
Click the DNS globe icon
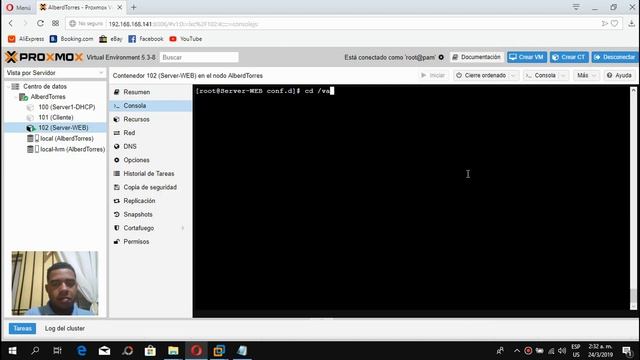coord(116,146)
